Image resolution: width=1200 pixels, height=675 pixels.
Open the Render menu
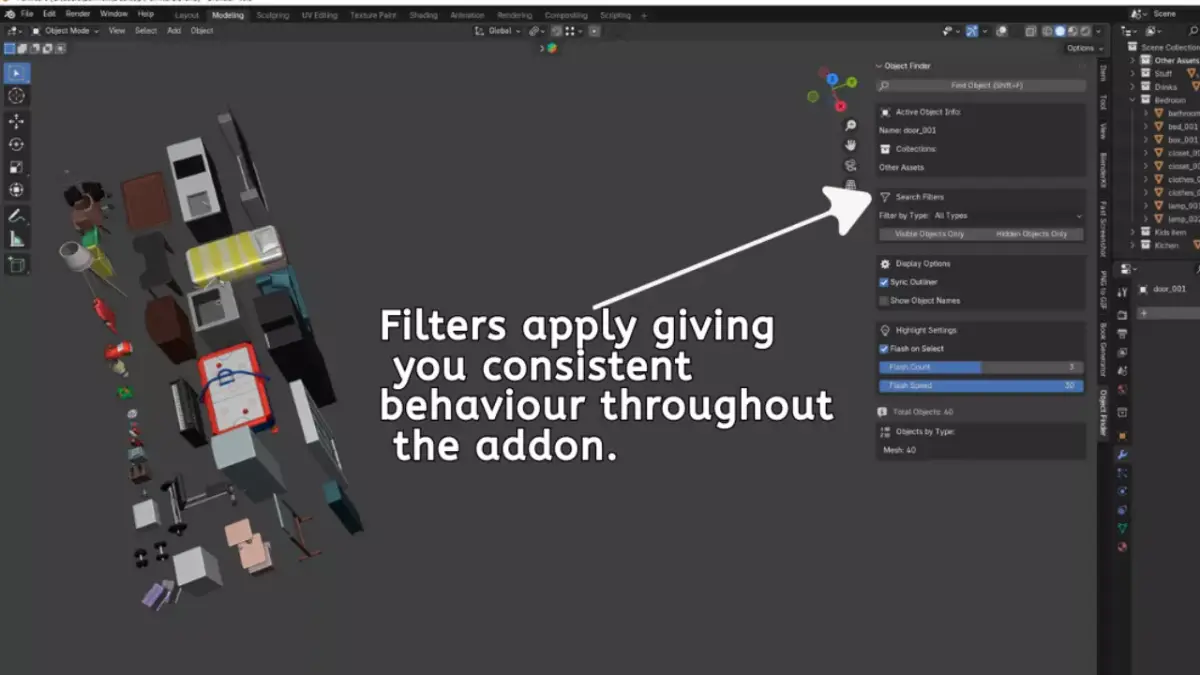click(78, 14)
